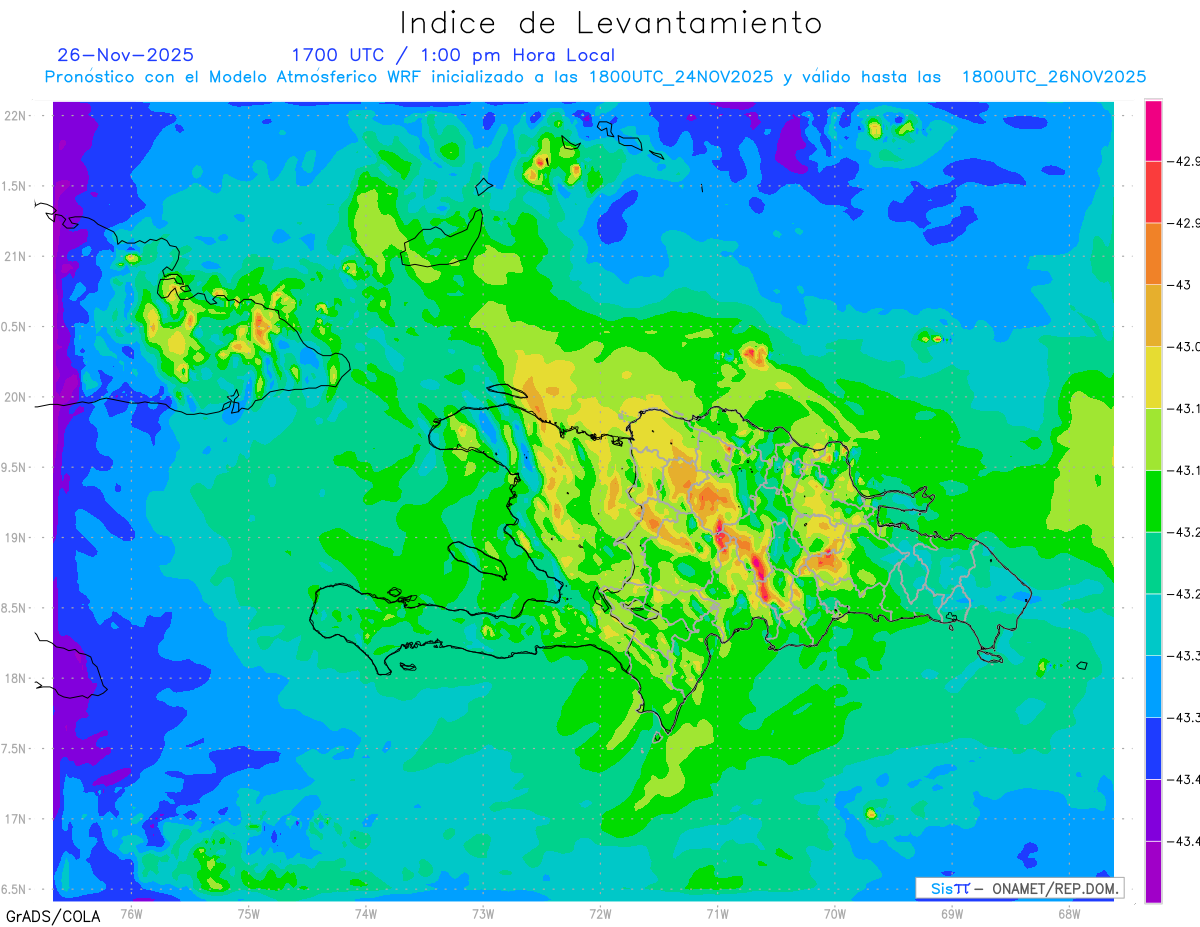This screenshot has height=927, width=1200.
Task: Click the 'ONAMET/REP.DOM.' label box
Action: (1019, 888)
